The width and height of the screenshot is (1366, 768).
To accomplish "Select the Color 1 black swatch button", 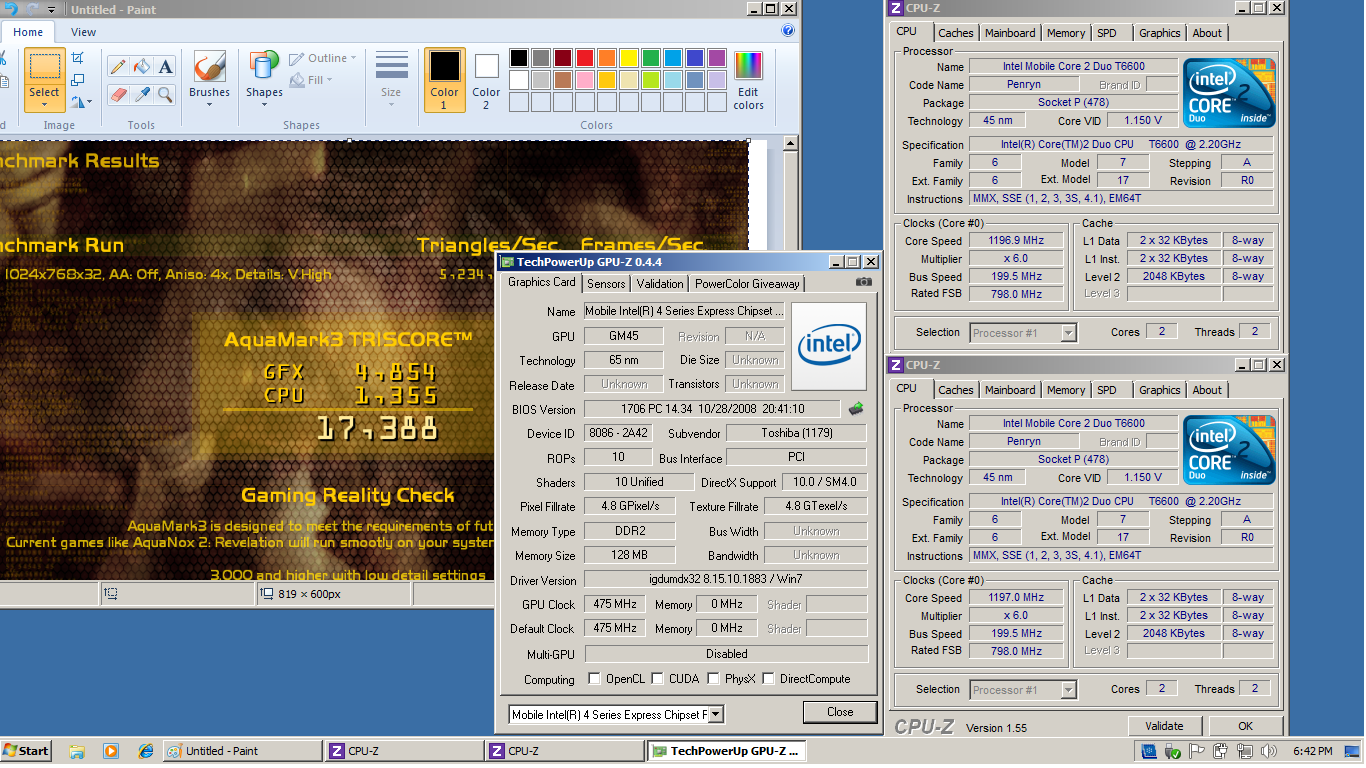I will (x=445, y=80).
